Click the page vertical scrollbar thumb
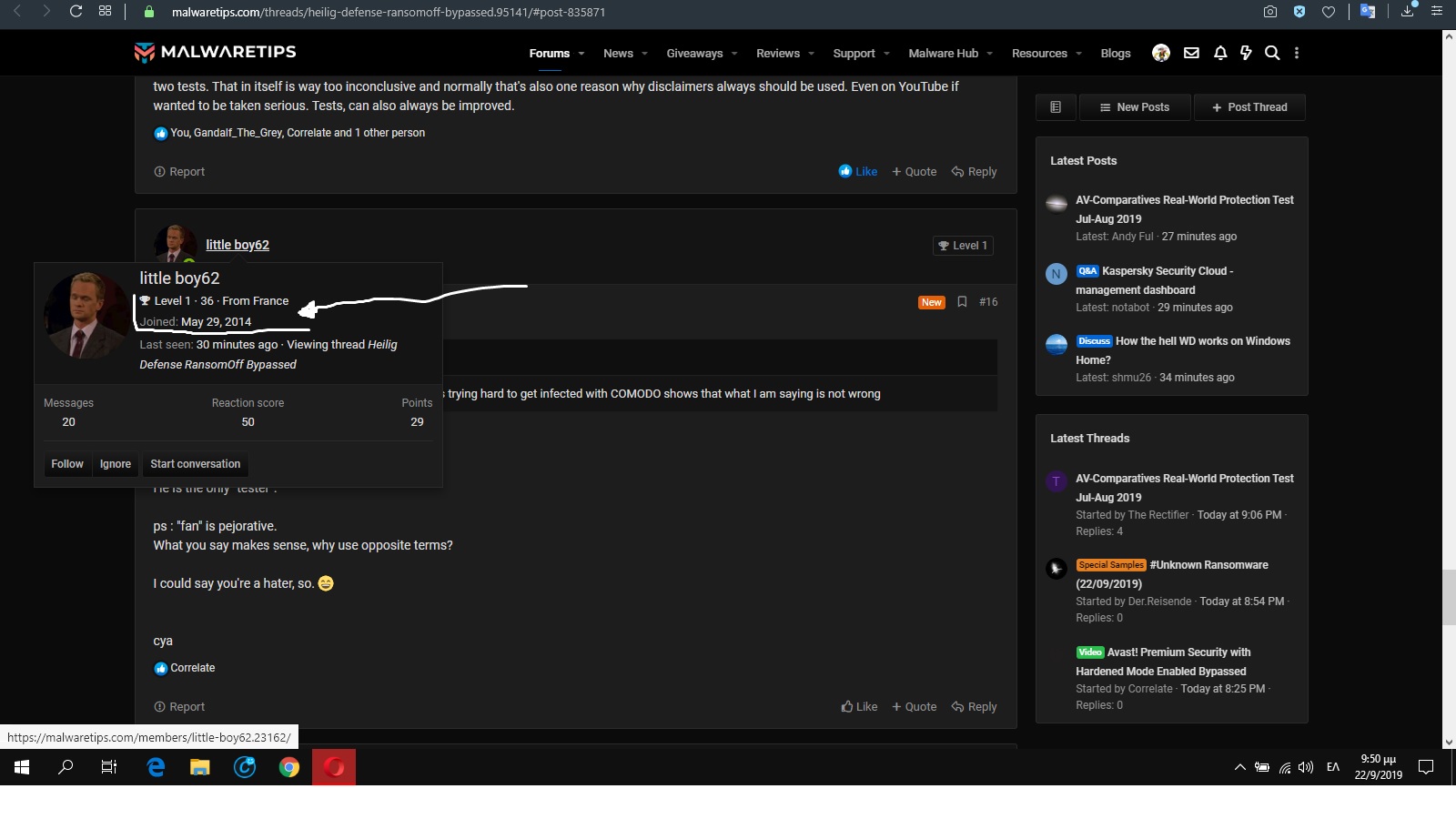This screenshot has height=819, width=1456. click(x=1449, y=597)
